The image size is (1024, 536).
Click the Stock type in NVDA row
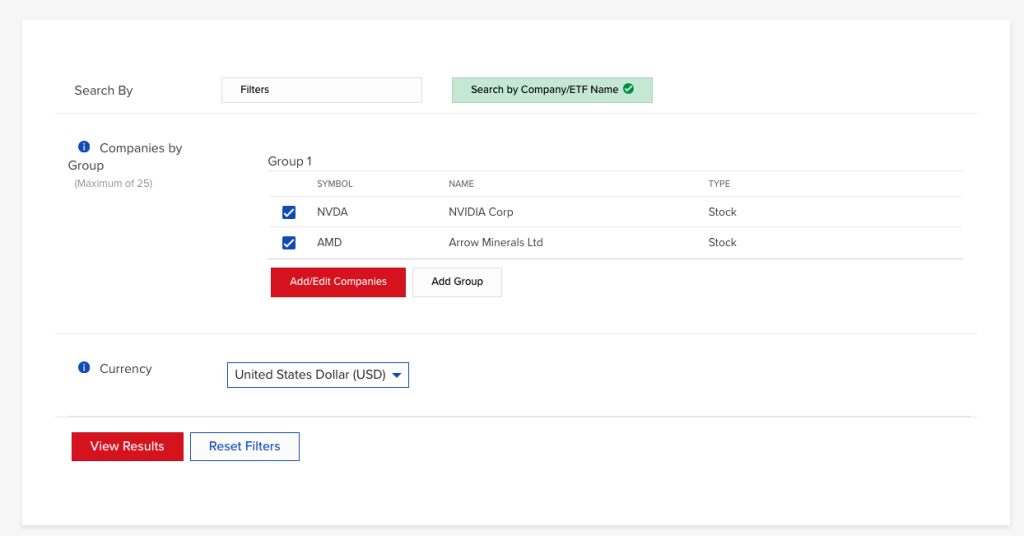(722, 212)
